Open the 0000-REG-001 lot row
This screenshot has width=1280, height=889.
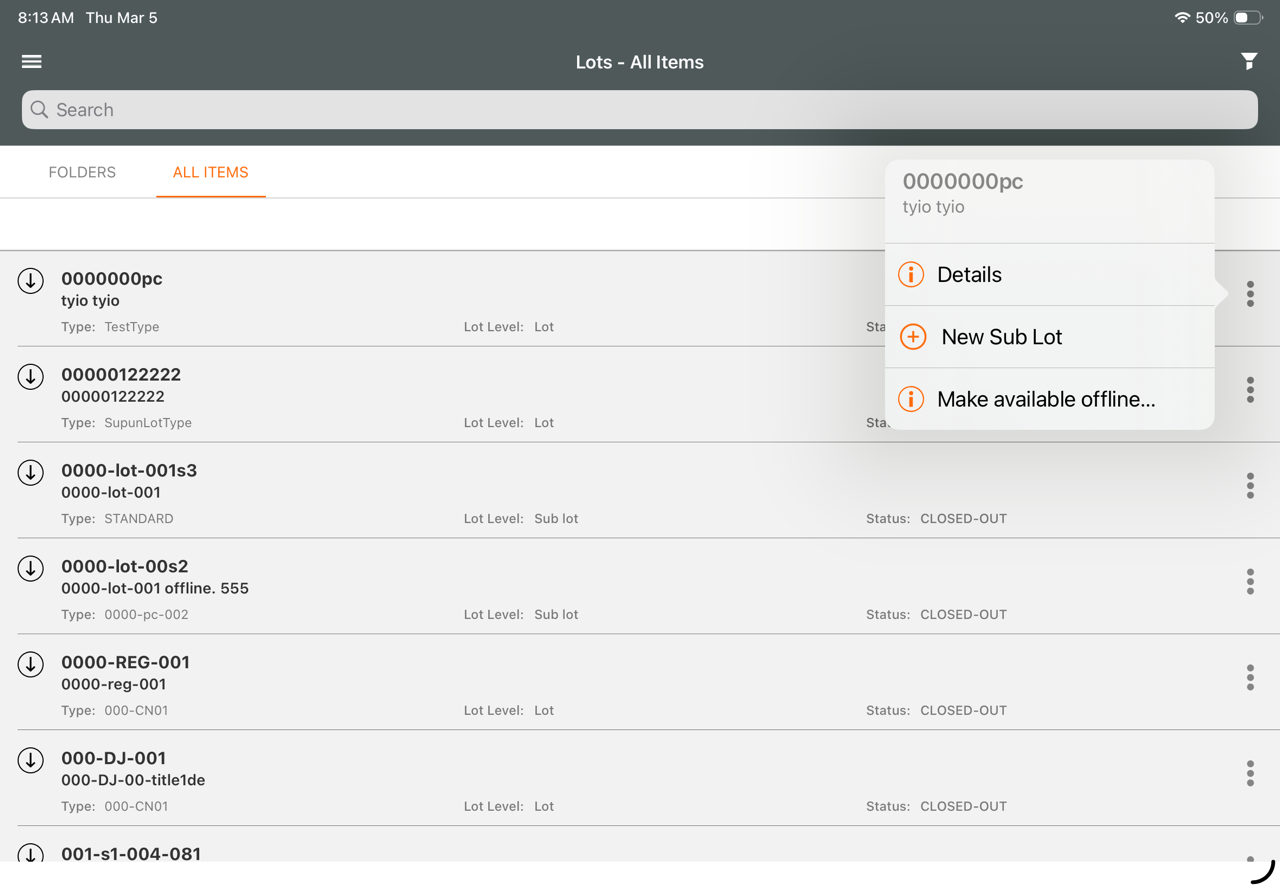coord(600,682)
